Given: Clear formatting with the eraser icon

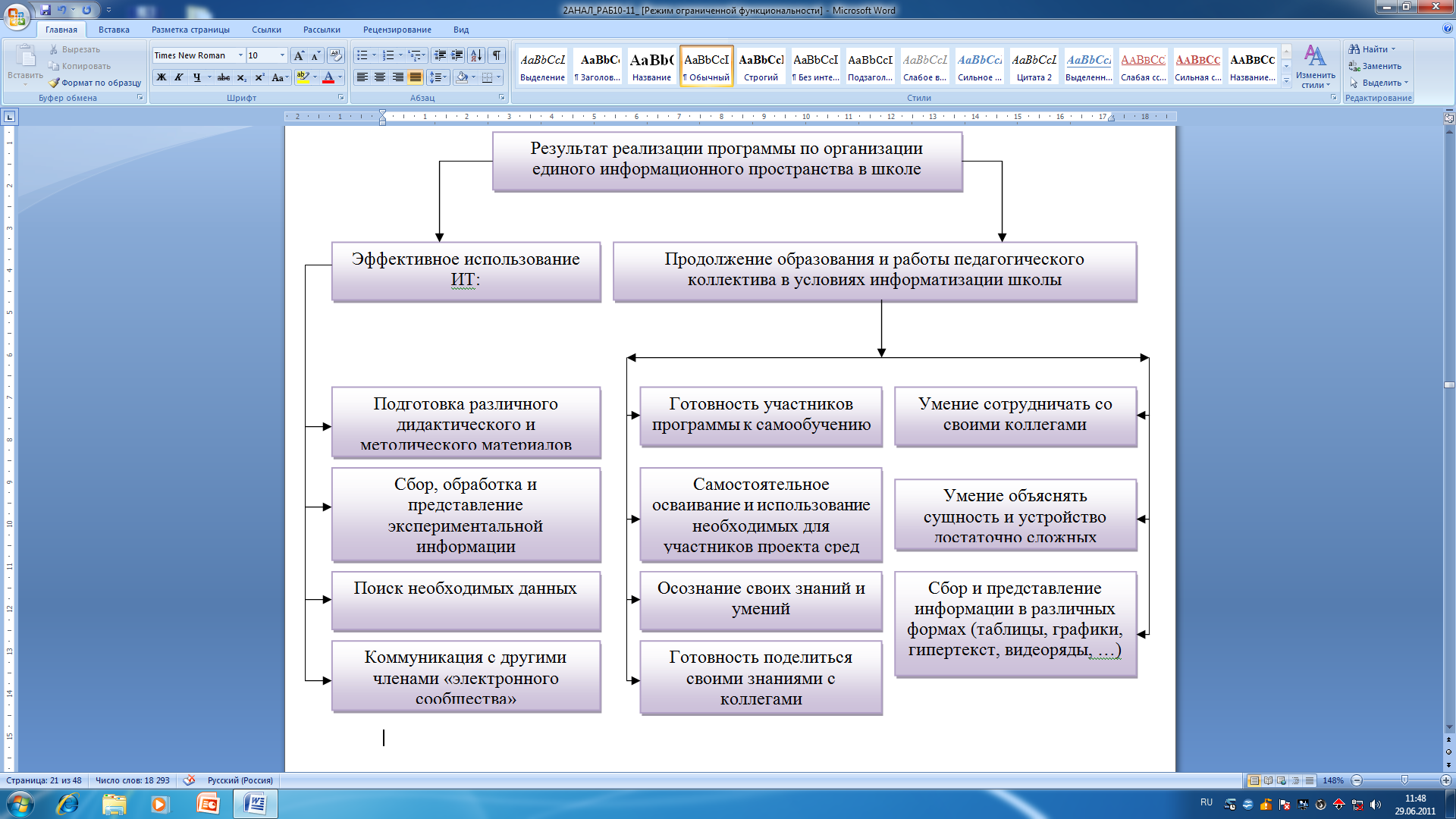Looking at the screenshot, I should pos(336,55).
